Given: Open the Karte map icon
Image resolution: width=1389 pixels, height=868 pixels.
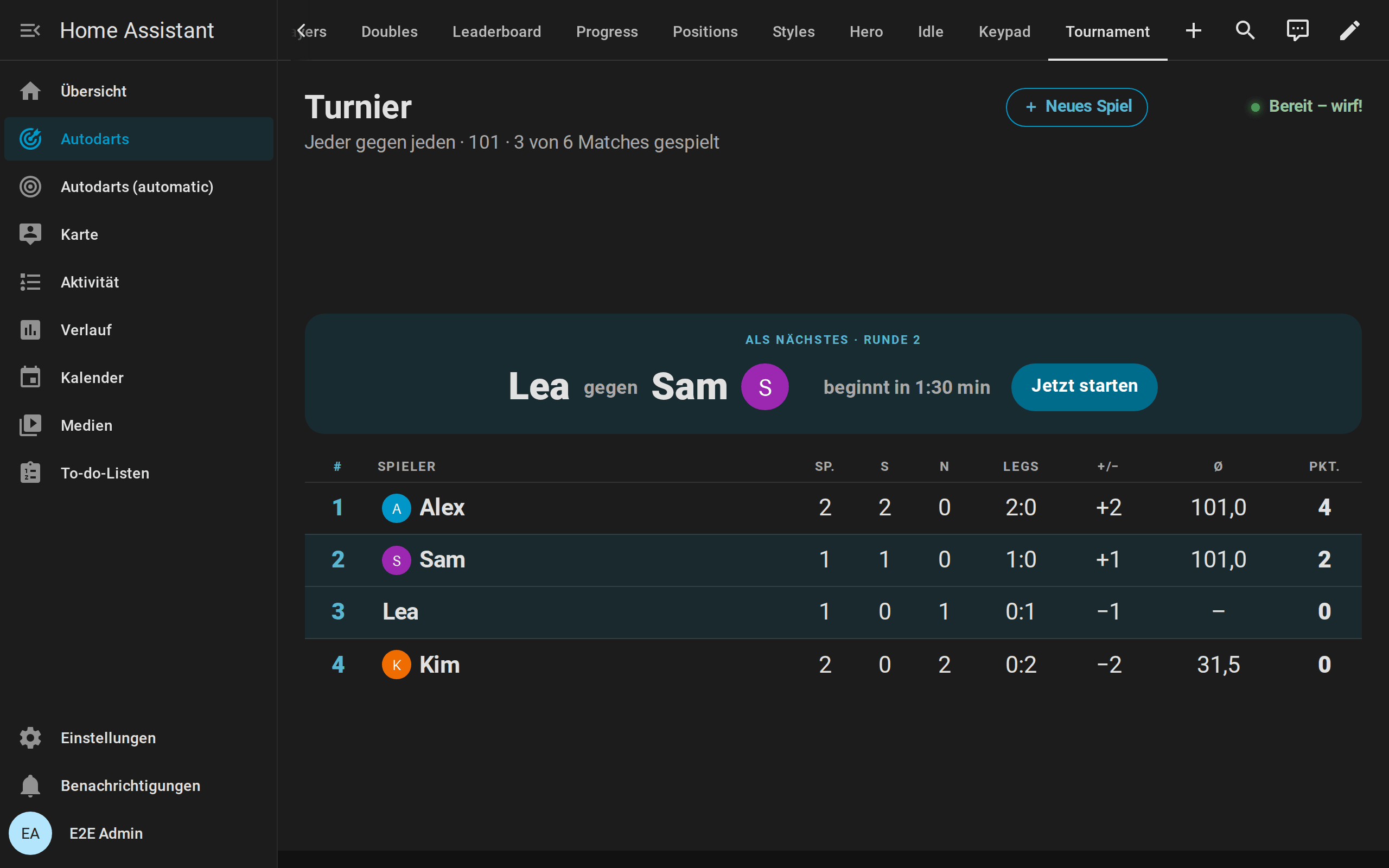Looking at the screenshot, I should (30, 234).
